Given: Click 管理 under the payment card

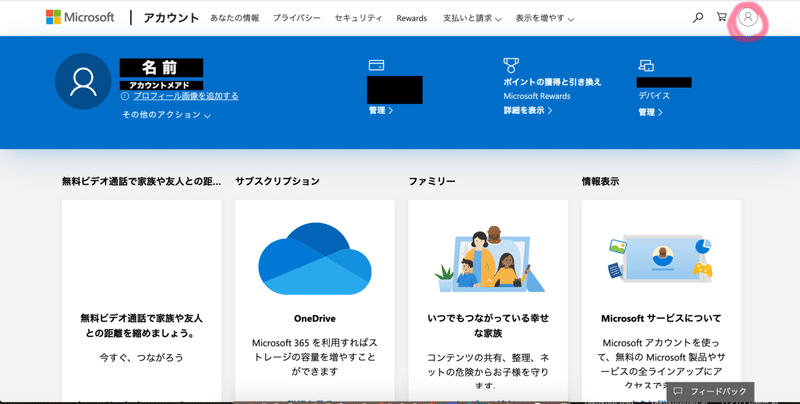Looking at the screenshot, I should coord(381,110).
